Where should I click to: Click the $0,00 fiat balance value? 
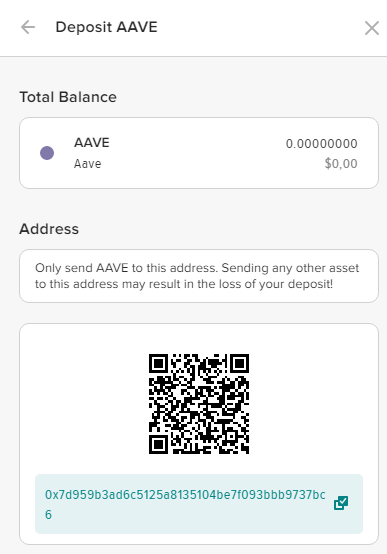[341, 164]
